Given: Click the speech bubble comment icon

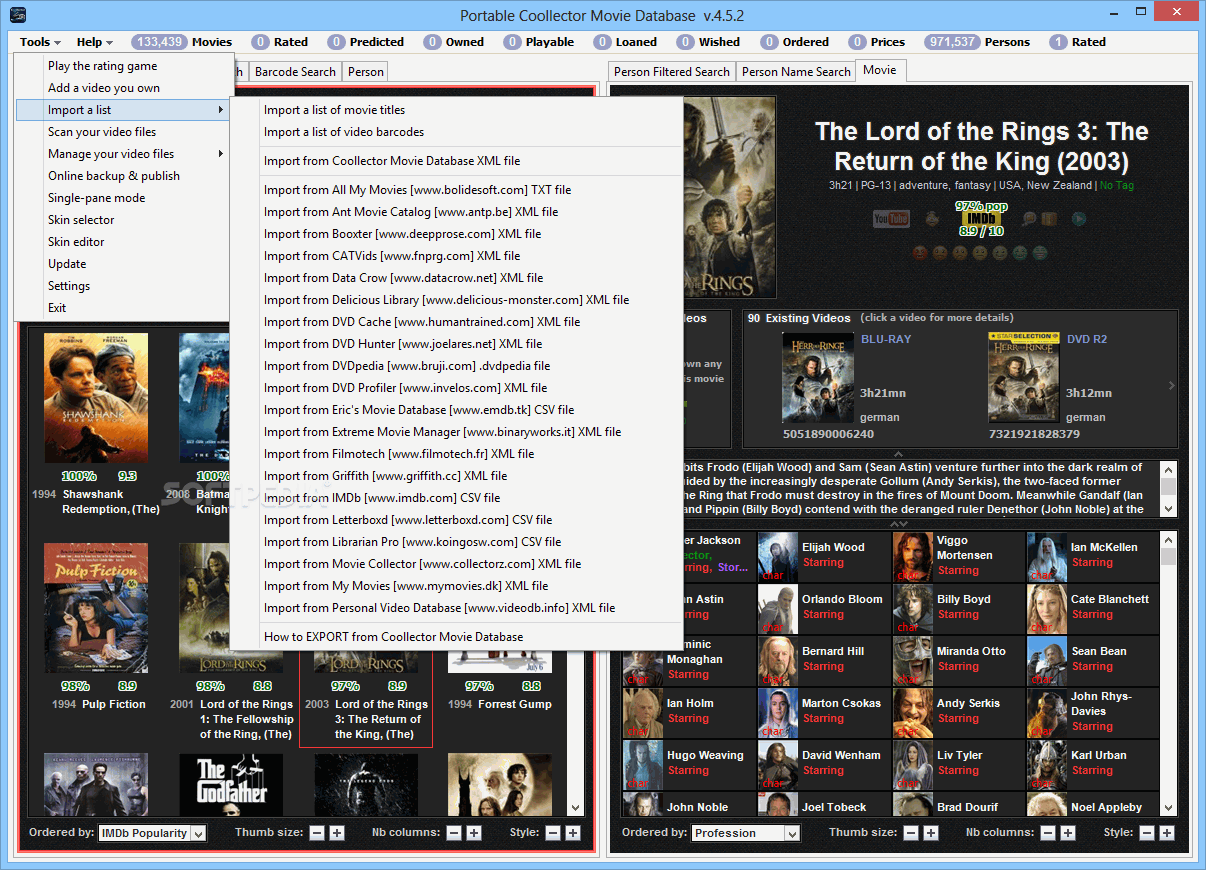Looking at the screenshot, I should click(x=1029, y=219).
